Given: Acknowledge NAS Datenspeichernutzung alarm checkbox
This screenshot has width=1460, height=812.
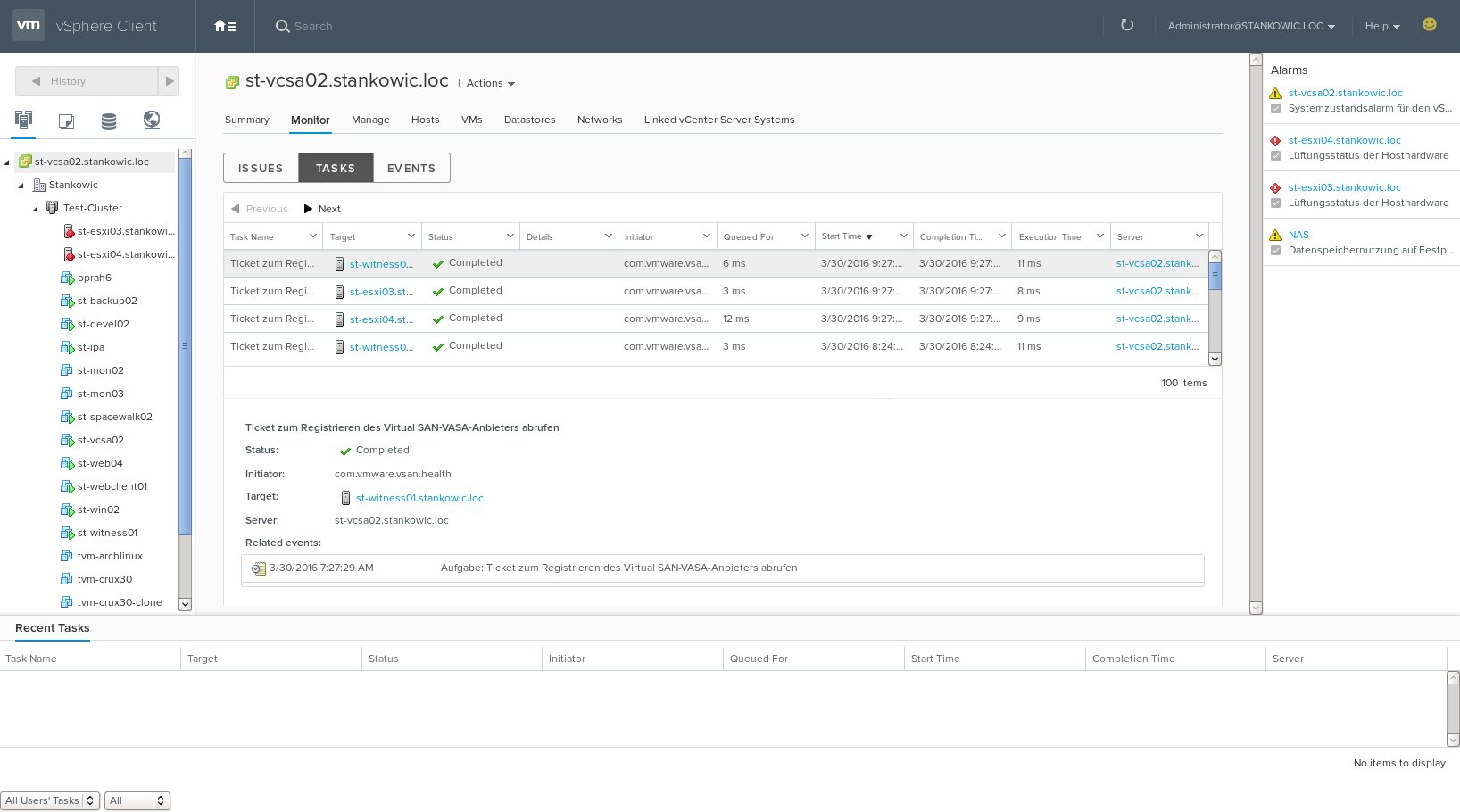Looking at the screenshot, I should point(1276,251).
